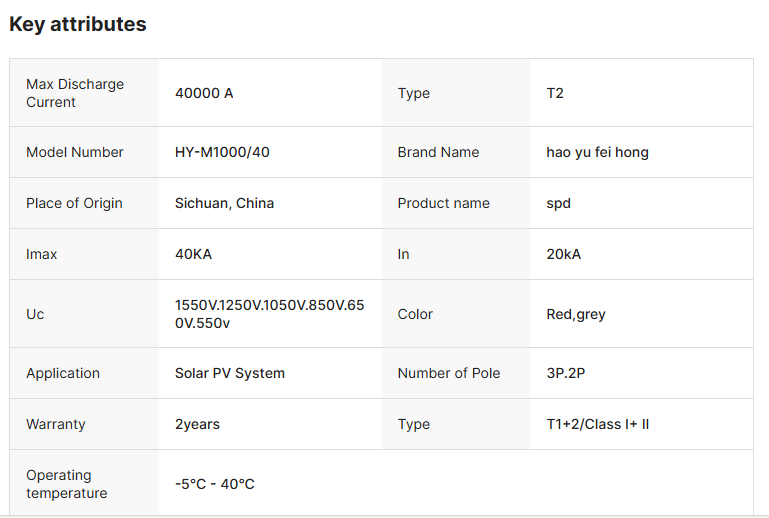Click the Solar PV System value
The height and width of the screenshot is (518, 769).
pyautogui.click(x=230, y=373)
